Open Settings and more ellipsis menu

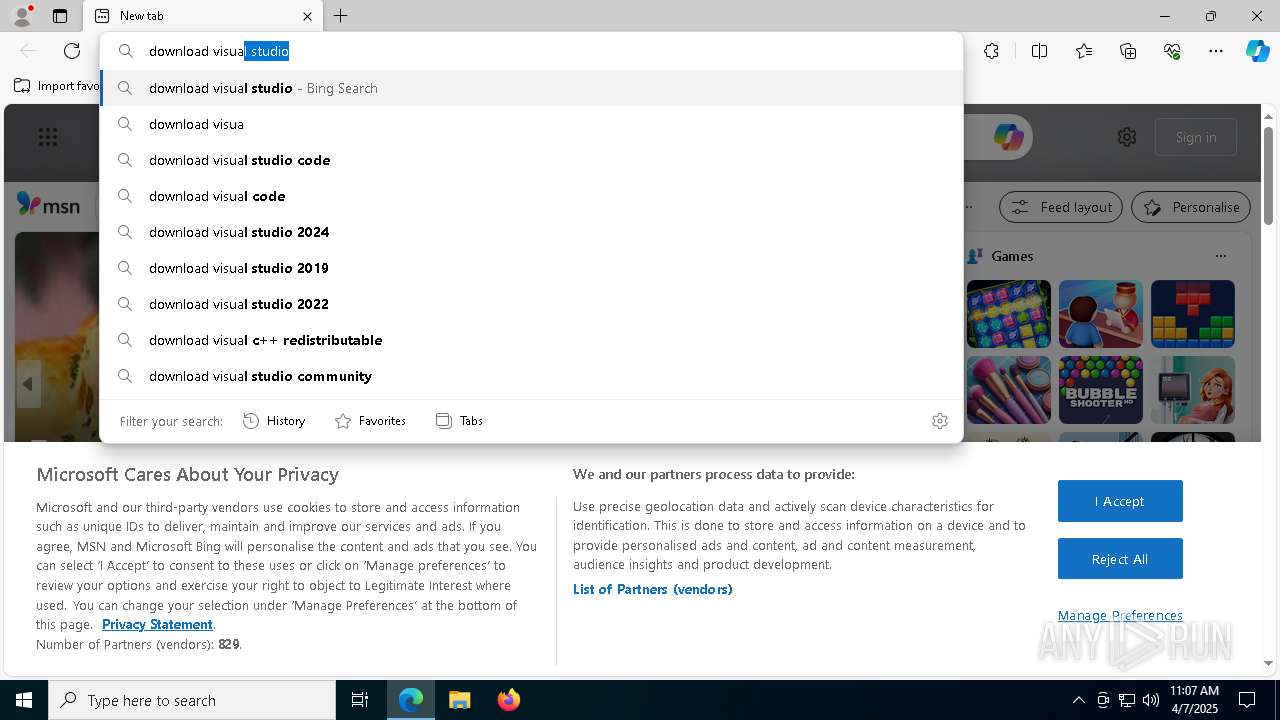pyautogui.click(x=1216, y=51)
